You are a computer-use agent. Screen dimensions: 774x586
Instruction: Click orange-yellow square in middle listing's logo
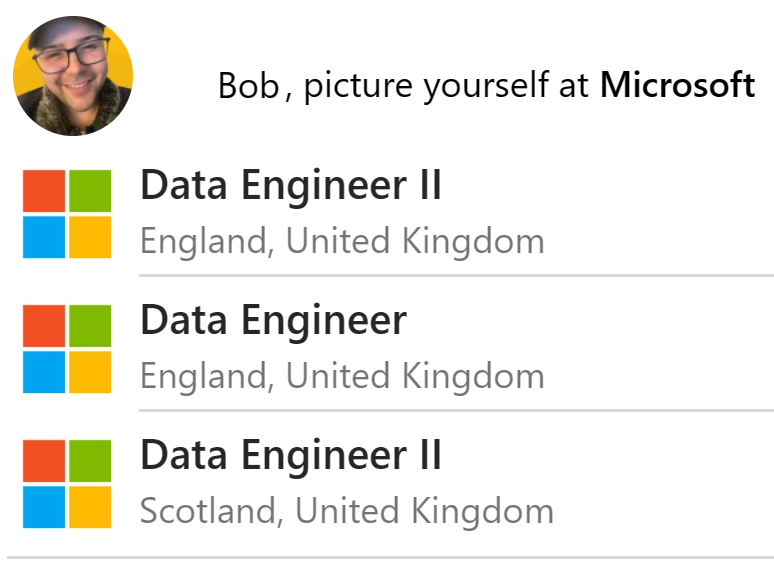[x=90, y=372]
